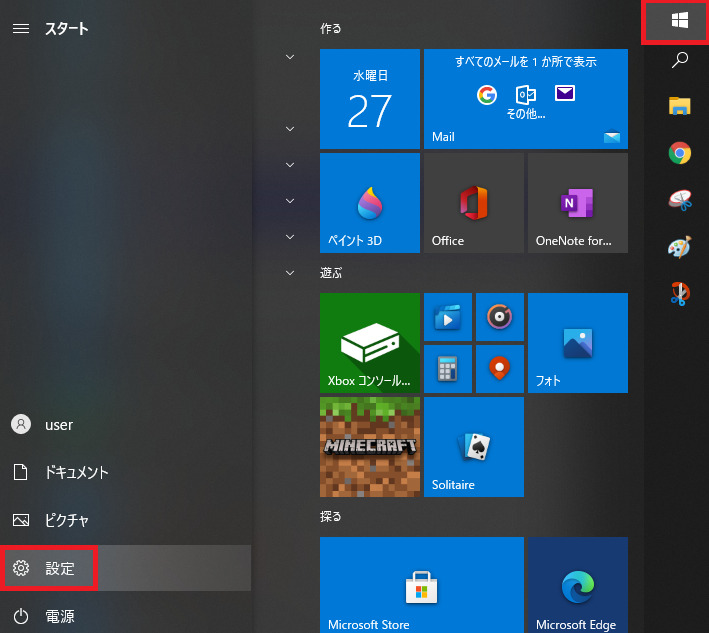The height and width of the screenshot is (633, 709).
Task: Launch the Minecraft tile
Action: pyautogui.click(x=370, y=447)
